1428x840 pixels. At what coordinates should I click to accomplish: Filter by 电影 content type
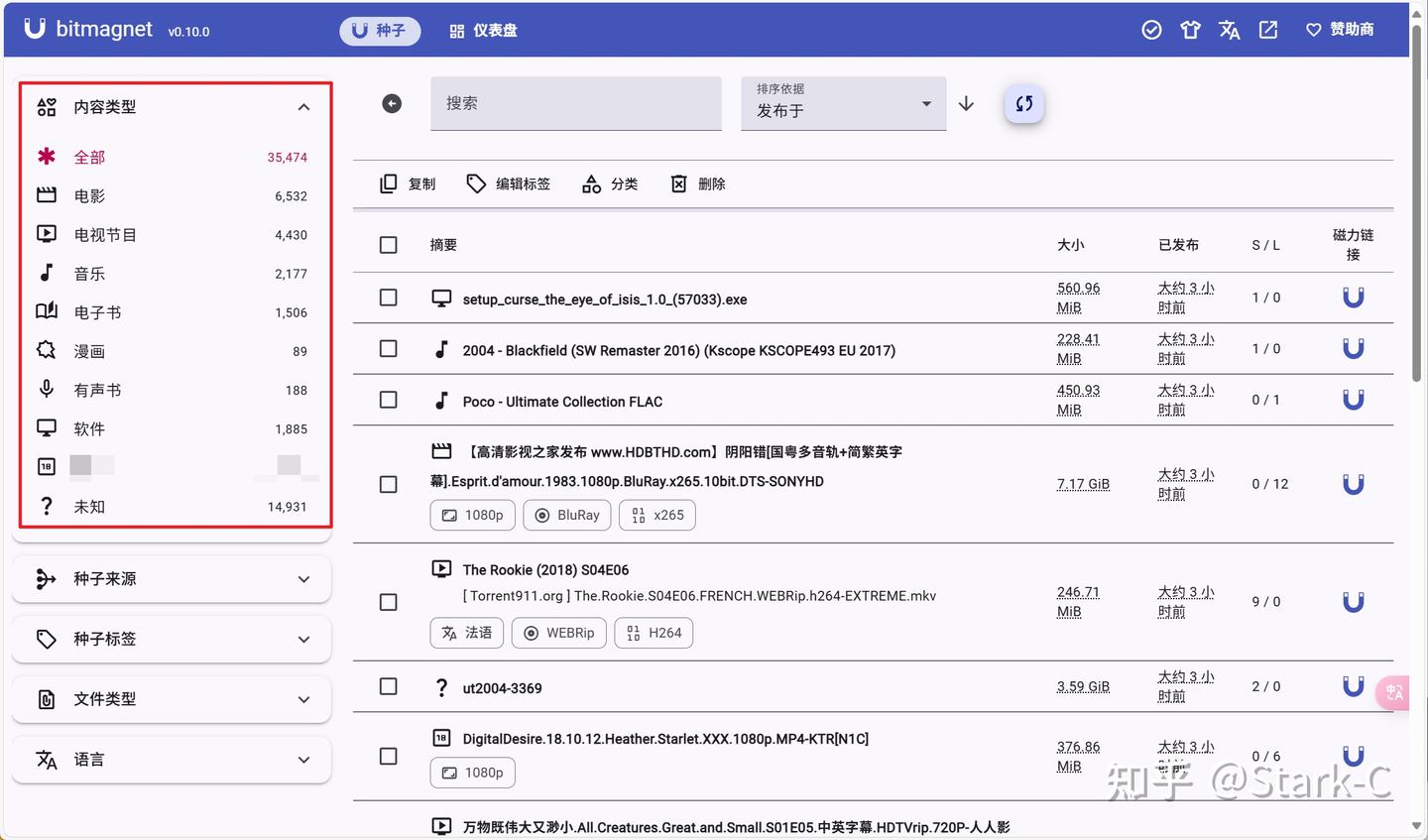point(172,196)
